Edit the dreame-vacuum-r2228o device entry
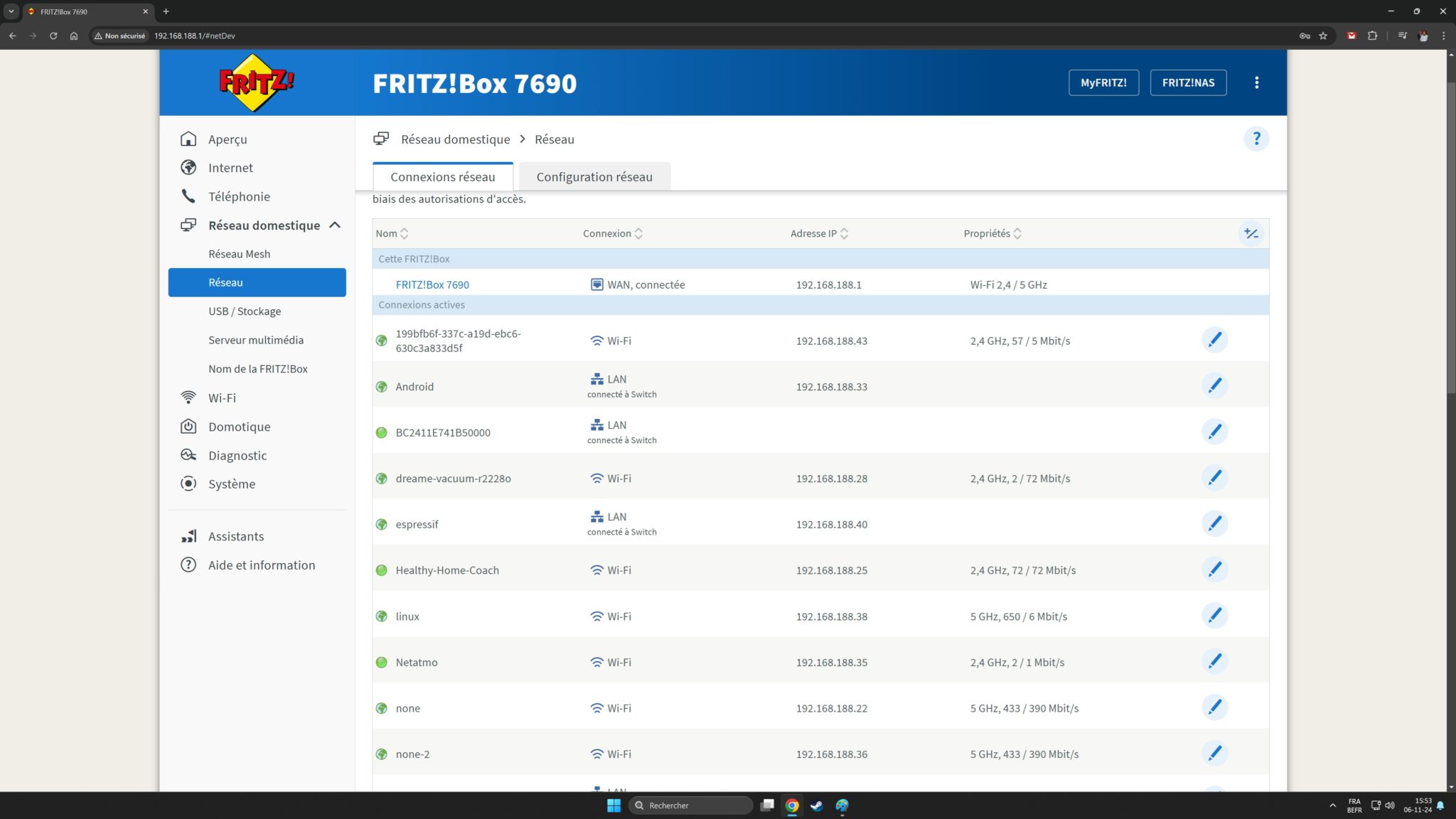 pos(1214,478)
